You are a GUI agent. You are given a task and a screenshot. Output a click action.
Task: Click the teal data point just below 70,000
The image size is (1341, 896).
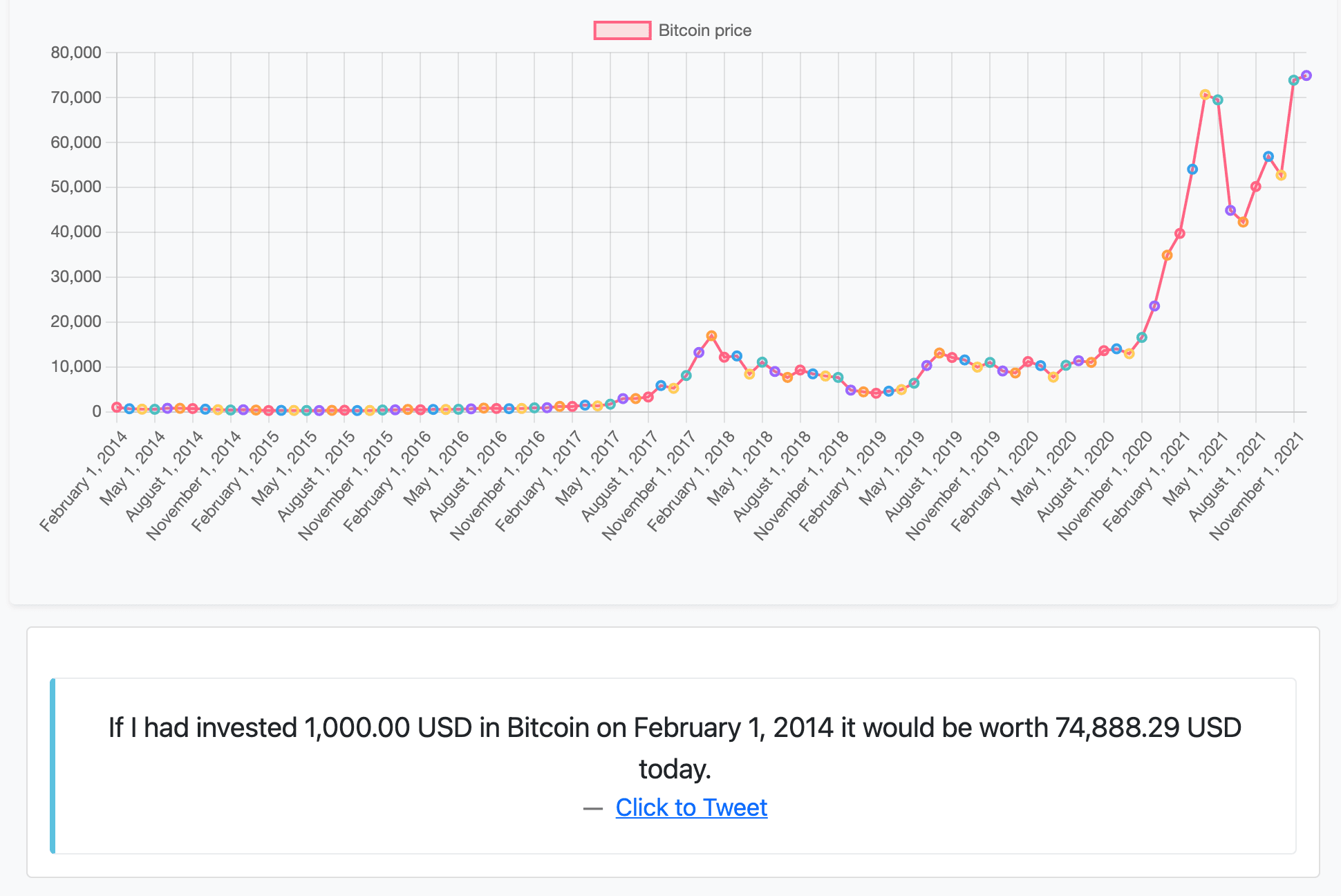coord(1217,100)
